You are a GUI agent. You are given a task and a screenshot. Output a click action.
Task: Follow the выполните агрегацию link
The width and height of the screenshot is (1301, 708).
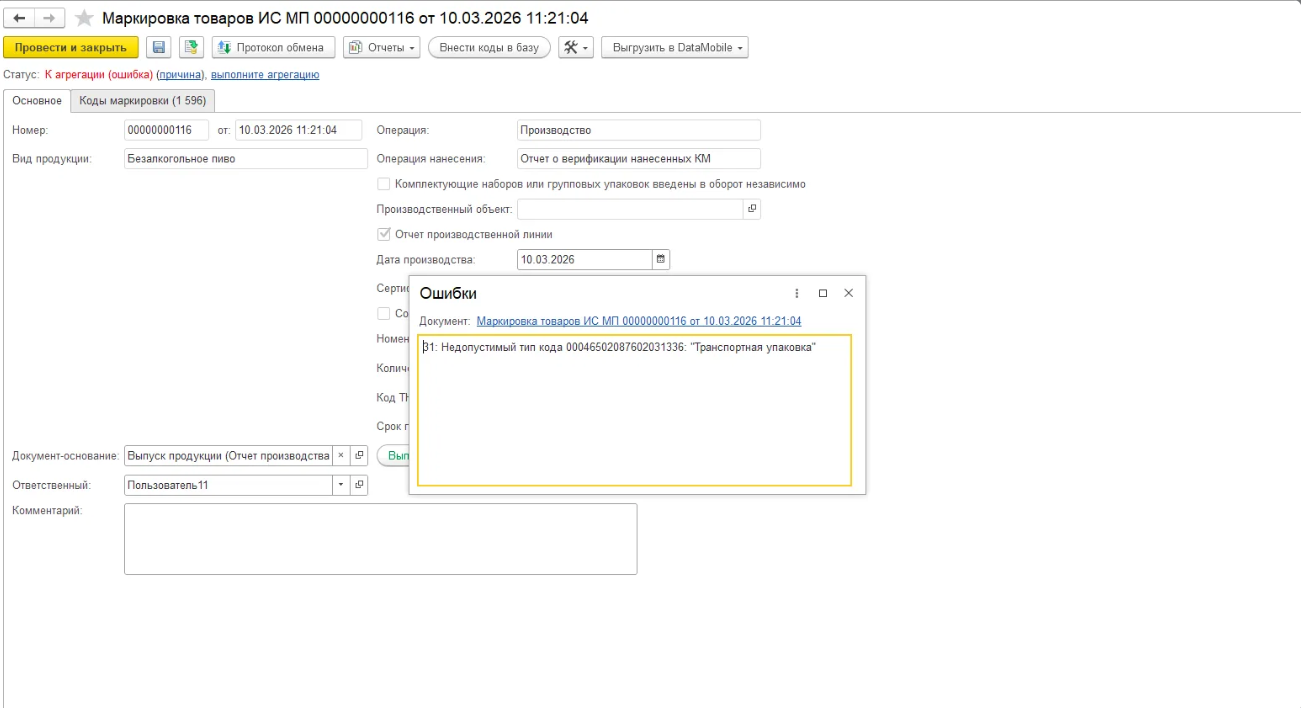265,75
